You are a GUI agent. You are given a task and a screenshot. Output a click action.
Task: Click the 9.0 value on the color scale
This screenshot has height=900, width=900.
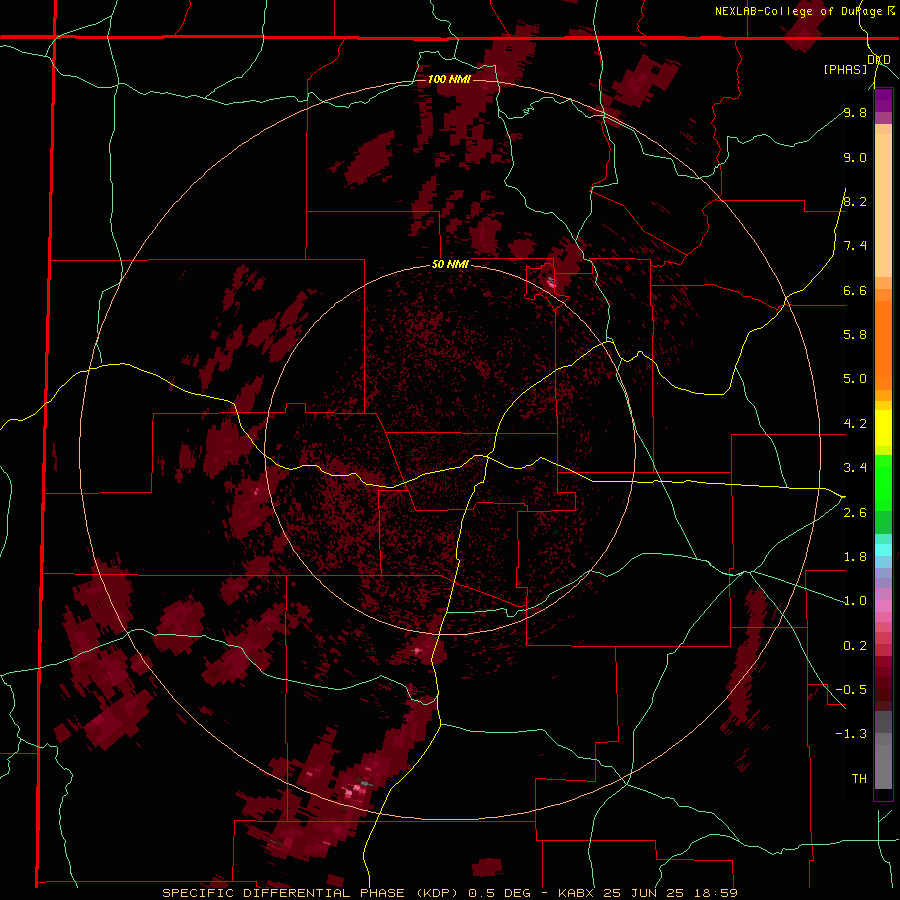click(855, 157)
